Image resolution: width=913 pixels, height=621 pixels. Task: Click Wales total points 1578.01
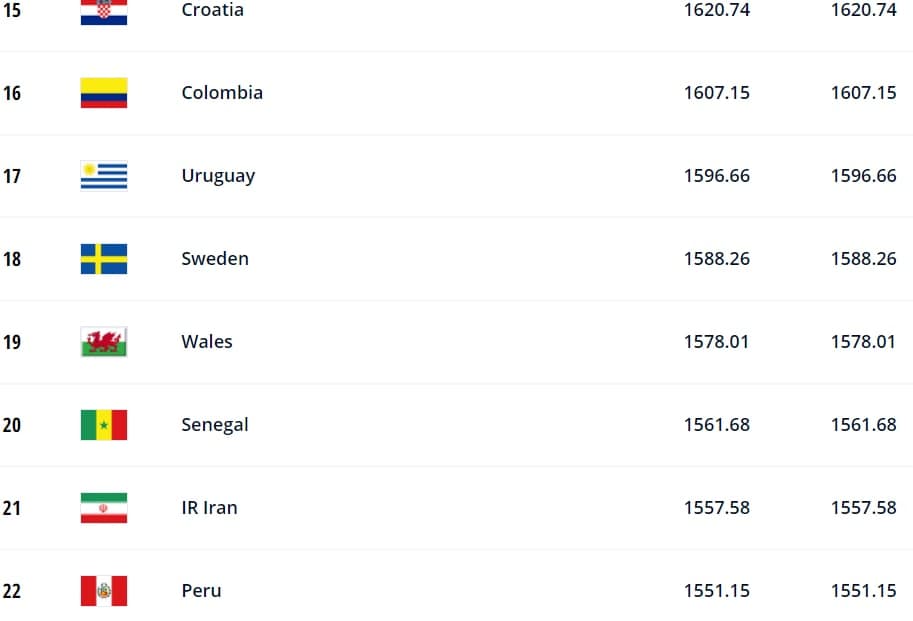[x=716, y=342]
